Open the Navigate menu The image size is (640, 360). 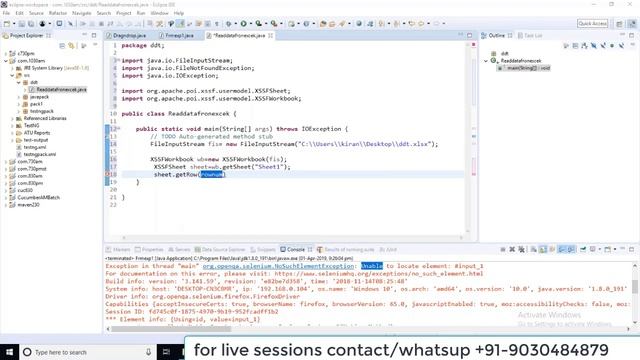coord(82,13)
